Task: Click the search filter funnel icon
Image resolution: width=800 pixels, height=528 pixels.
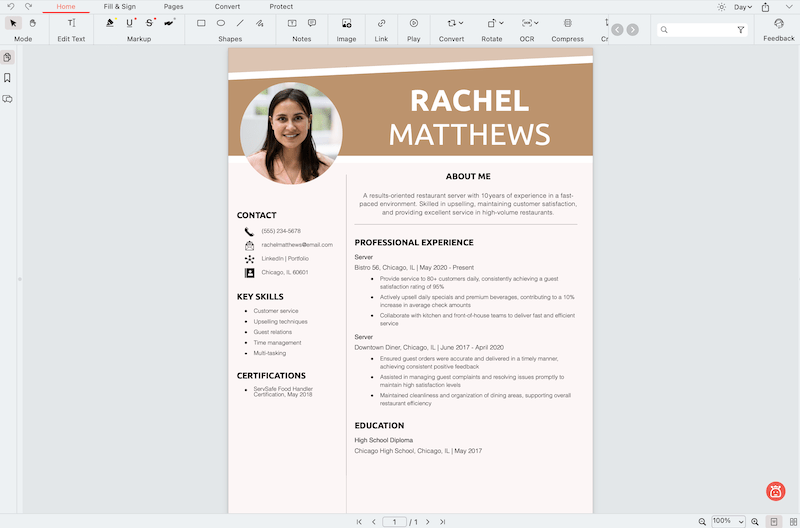Action: click(740, 30)
